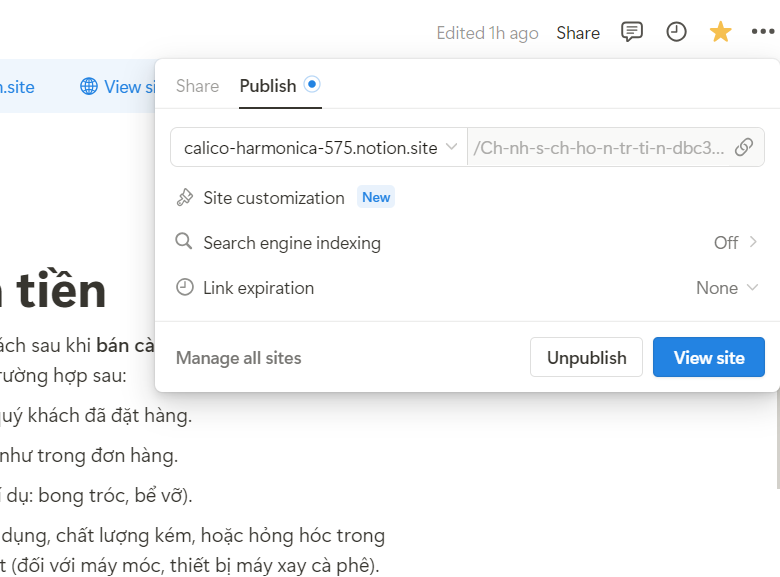This screenshot has width=780, height=577.
Task: Click the New badge by Site customization
Action: [x=376, y=197]
